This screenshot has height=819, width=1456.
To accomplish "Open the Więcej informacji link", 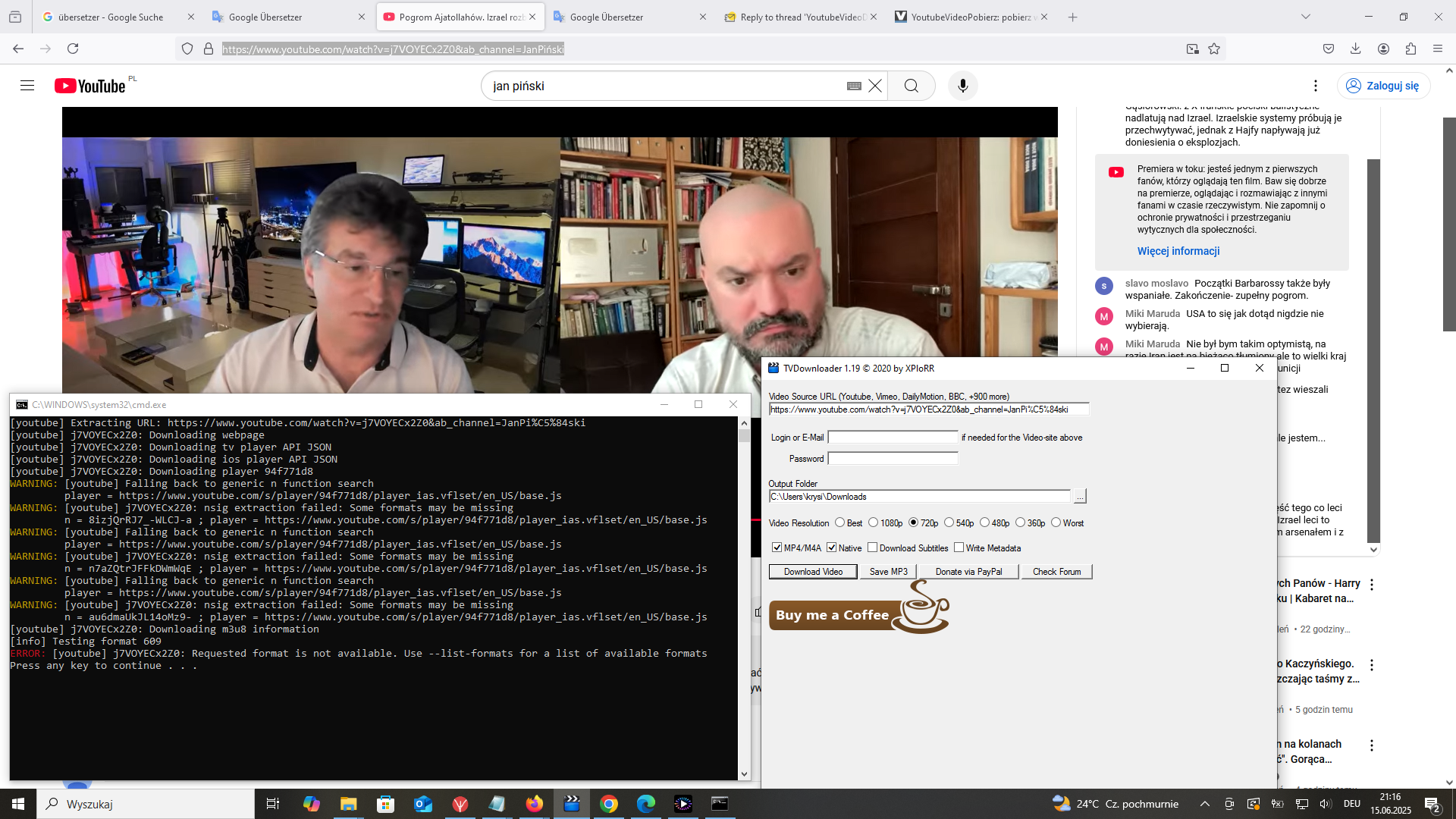I will click(1178, 251).
